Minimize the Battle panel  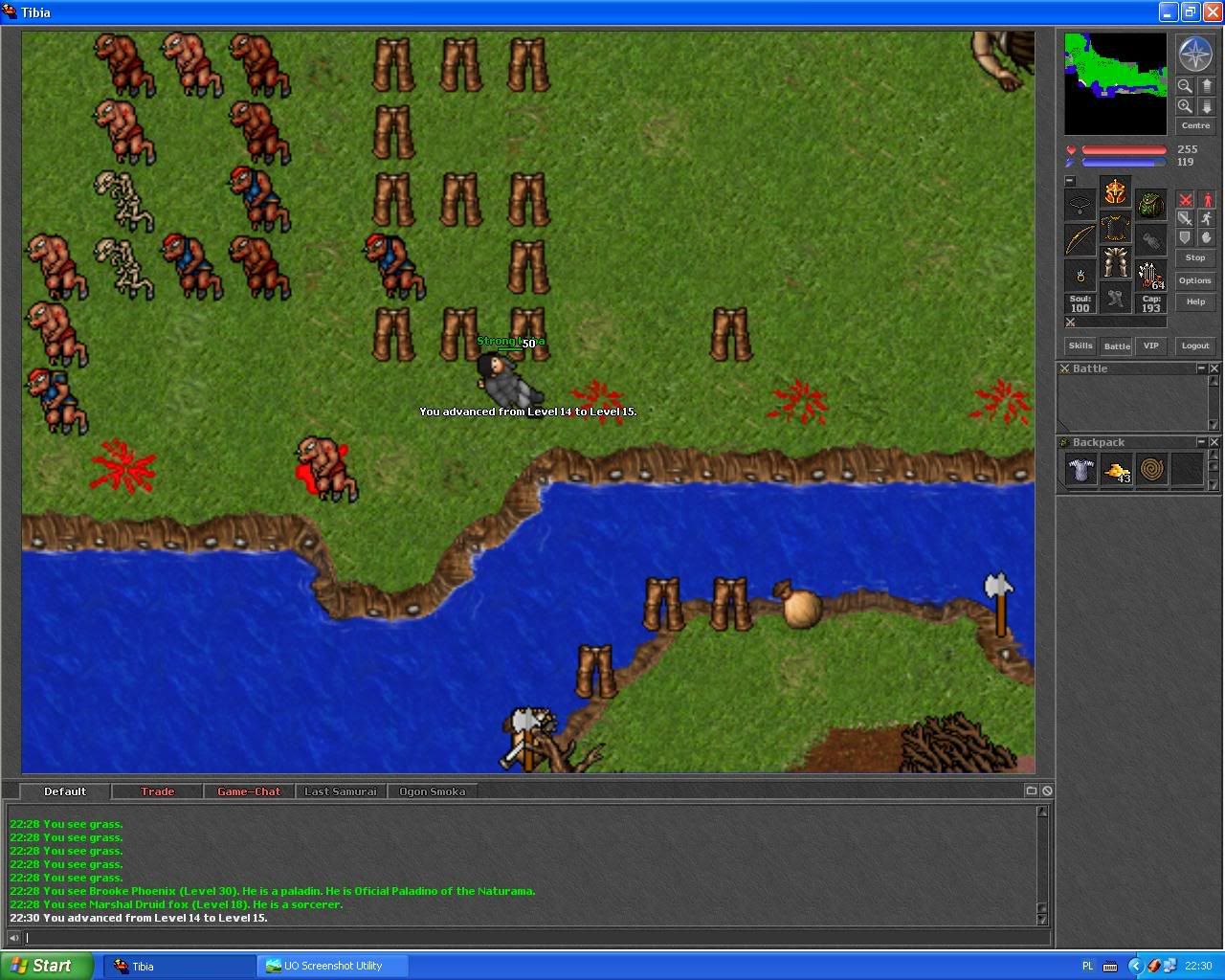[x=1201, y=368]
